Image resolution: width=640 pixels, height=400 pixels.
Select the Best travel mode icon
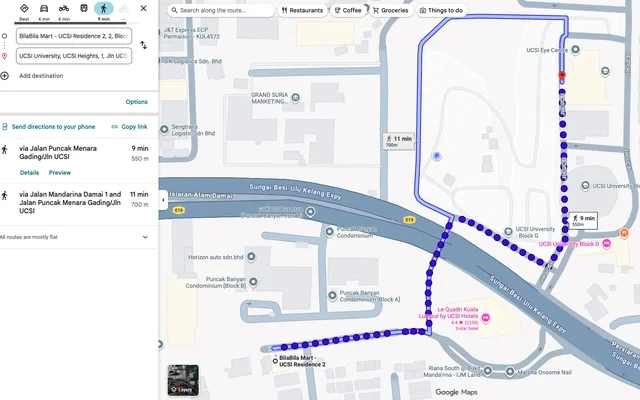coord(24,9)
